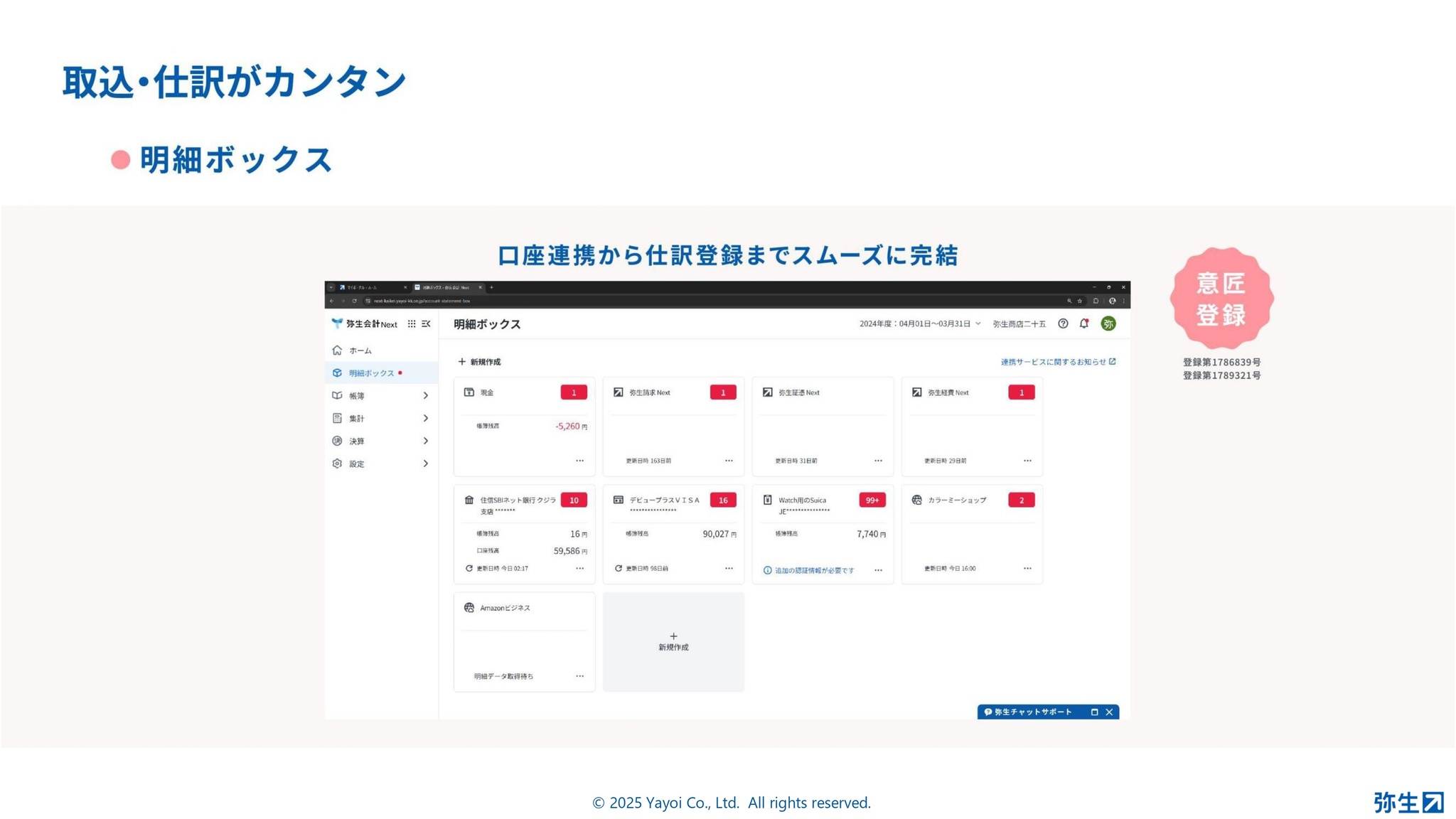Open 住信SBIネット銀行 badge 10
1456x819 pixels.
574,500
